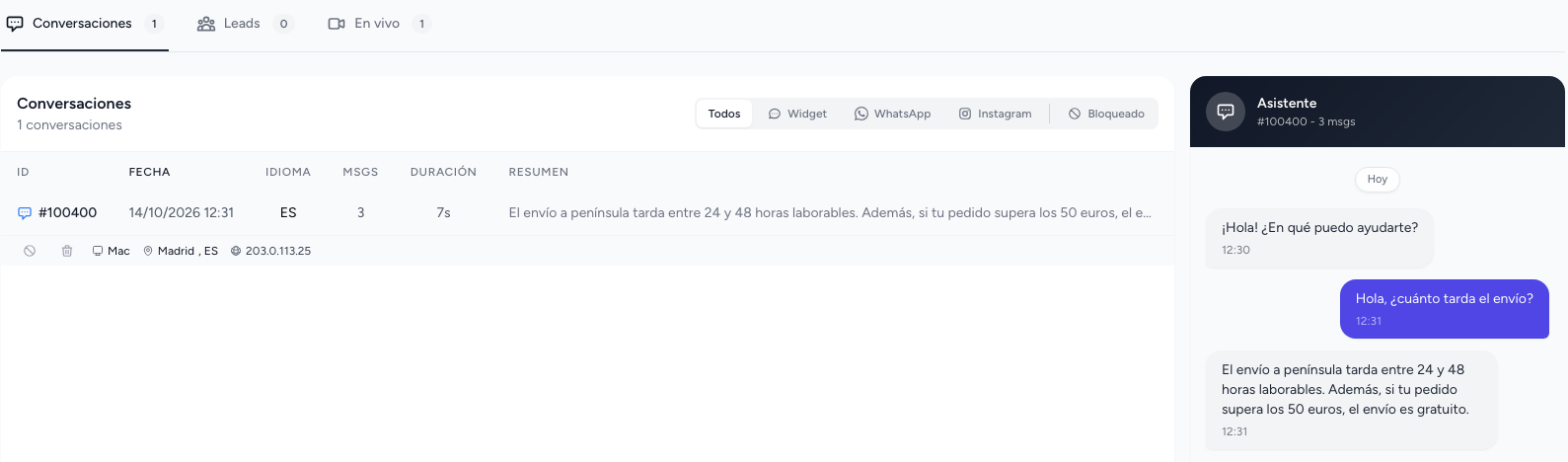Click the Conversaciones speech bubble tab icon
This screenshot has width=1568, height=462.
(15, 24)
